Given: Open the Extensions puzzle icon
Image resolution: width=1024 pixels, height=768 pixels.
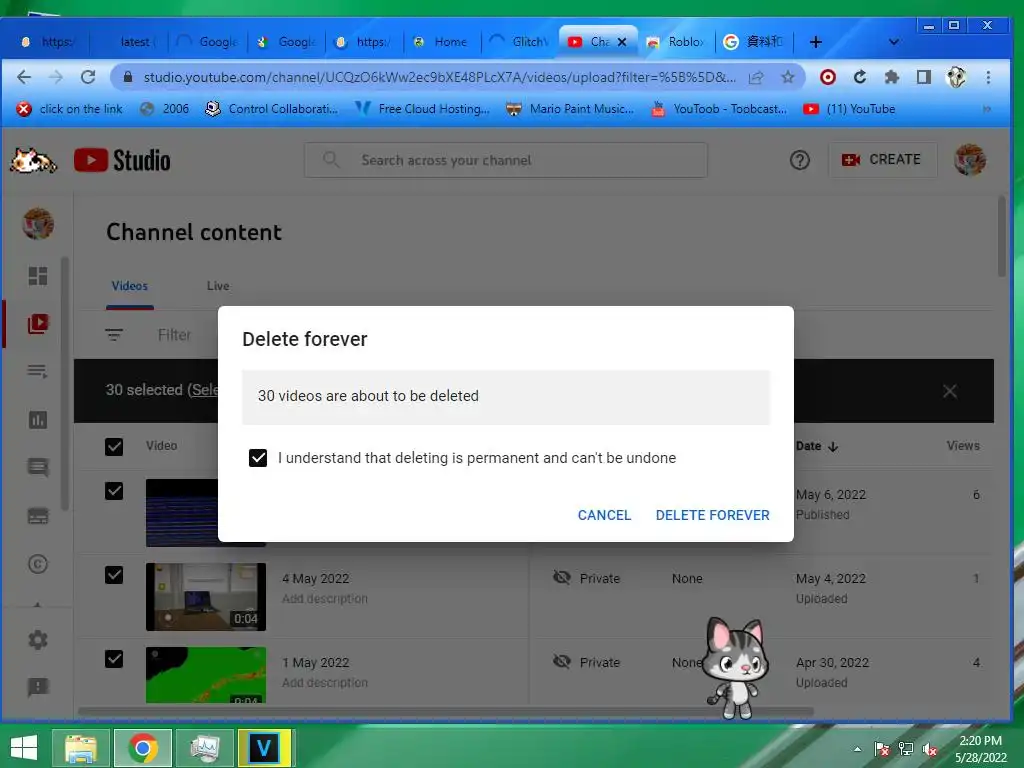Looking at the screenshot, I should [891, 77].
